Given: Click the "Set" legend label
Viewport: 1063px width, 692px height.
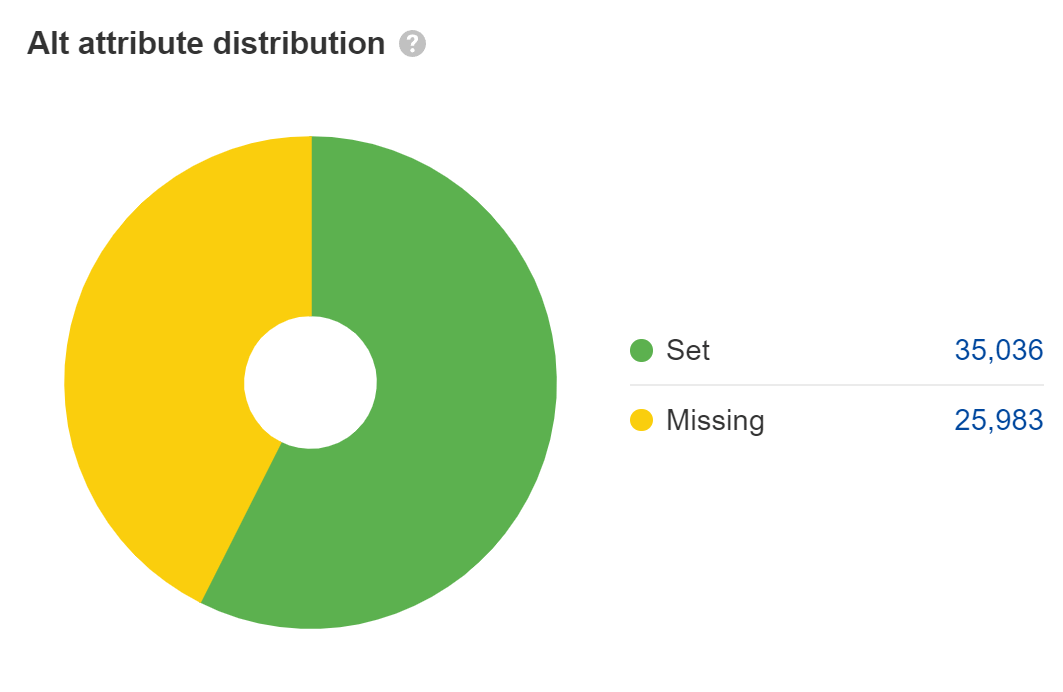Looking at the screenshot, I should pos(688,351).
